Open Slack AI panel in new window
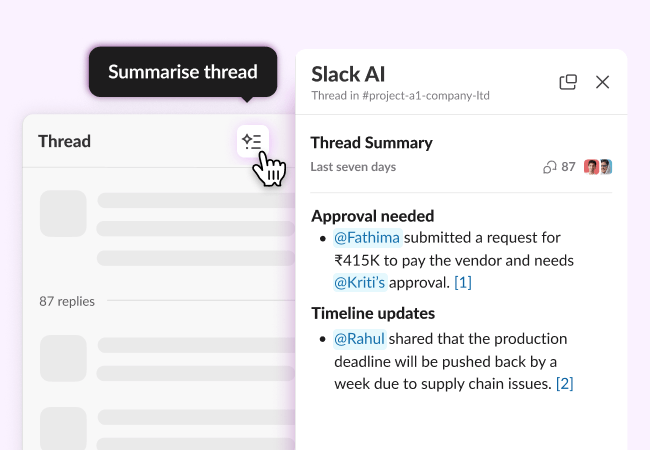 pos(568,82)
